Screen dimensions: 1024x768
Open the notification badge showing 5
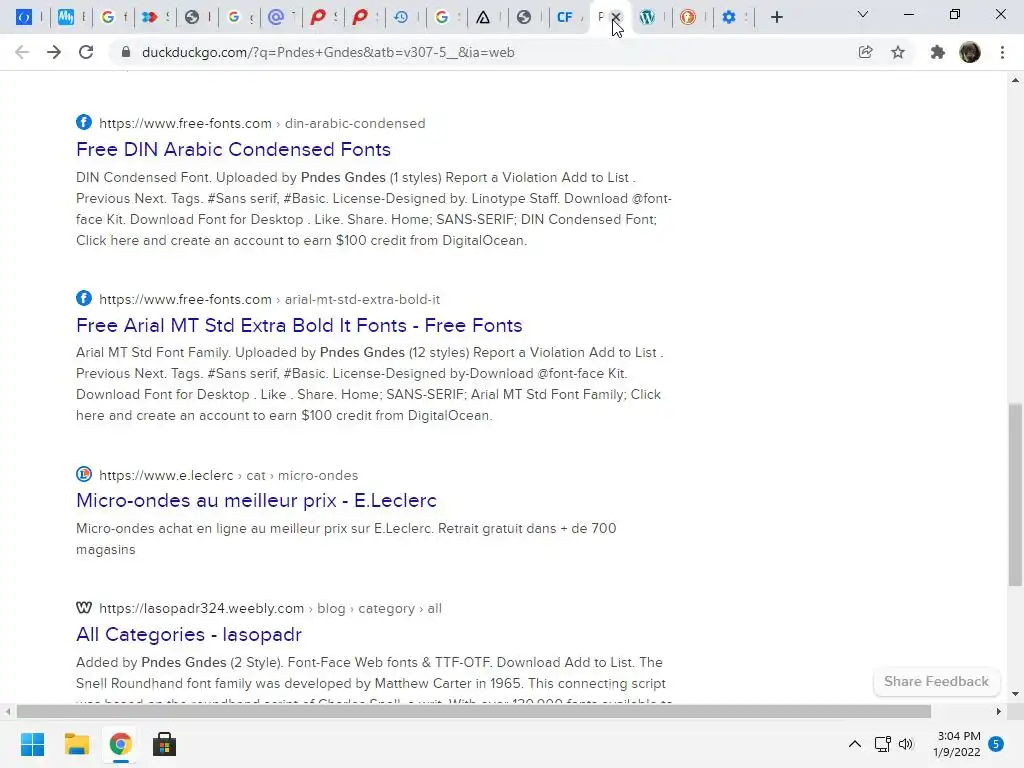point(996,744)
